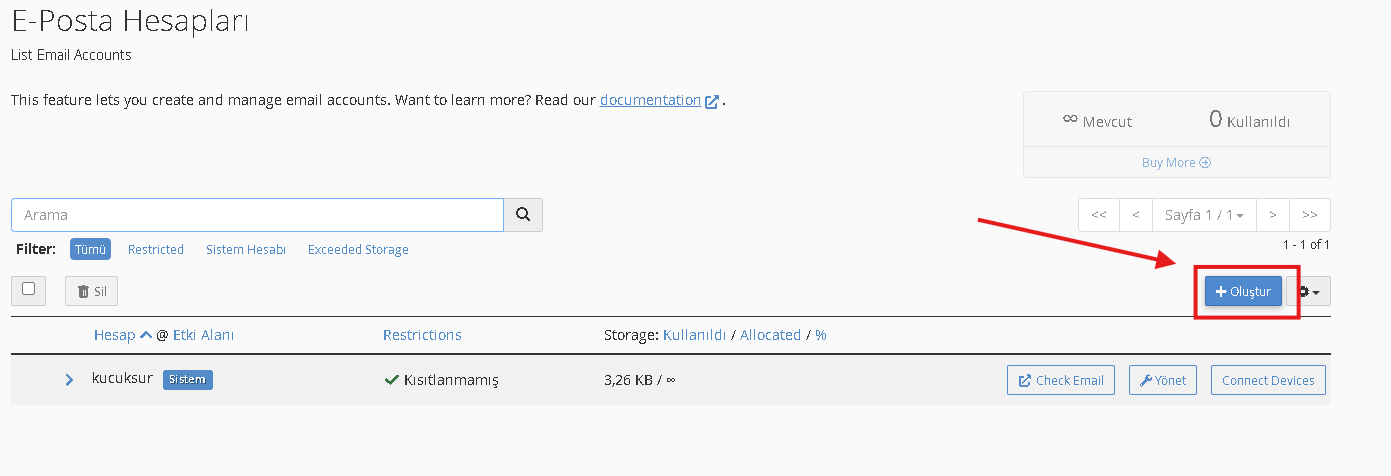
Task: Select the Tümü filter
Action: [x=90, y=249]
